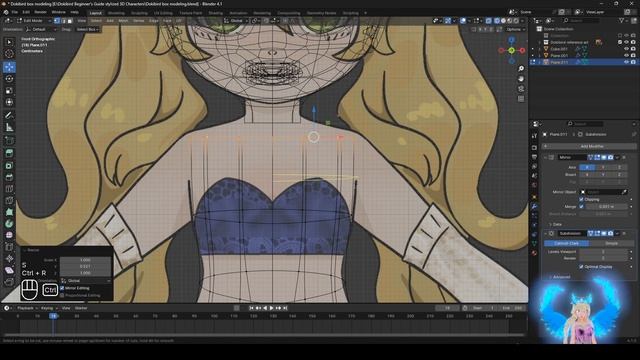
Task: Toggle Clipping checkbox in Mirror modifier
Action: click(581, 199)
